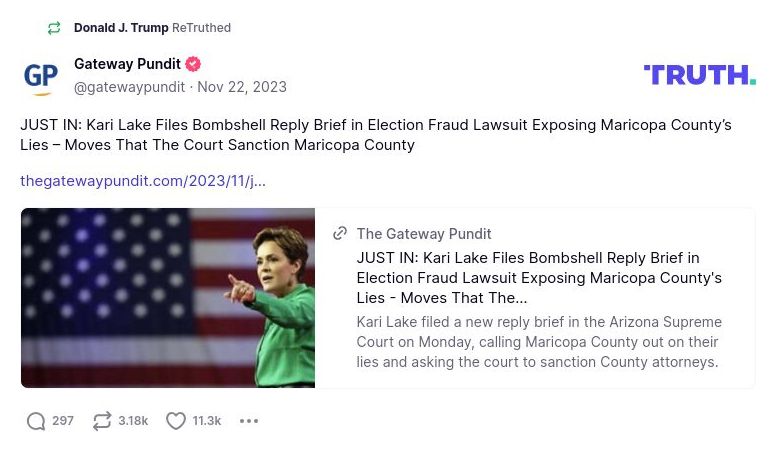Click the @gatewaypundit handle
Image resolution: width=777 pixels, height=452 pixels.
tap(130, 87)
